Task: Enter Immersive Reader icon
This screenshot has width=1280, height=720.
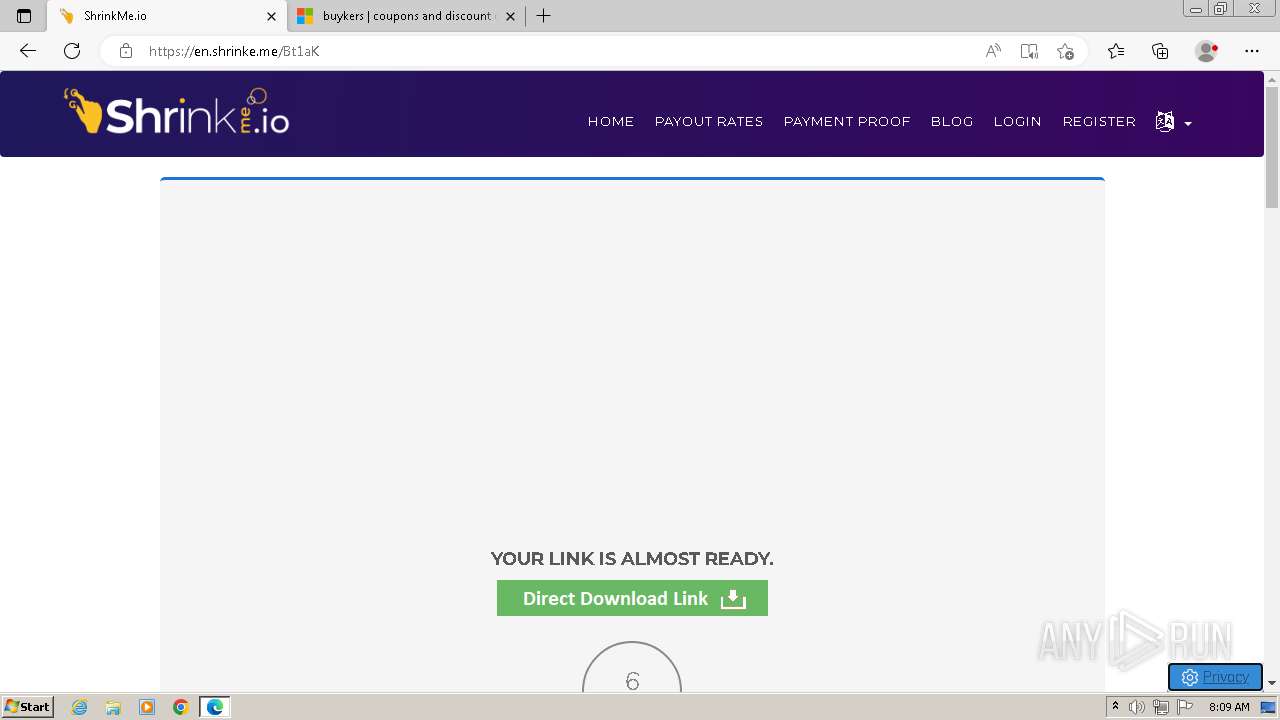Action: [x=1029, y=51]
